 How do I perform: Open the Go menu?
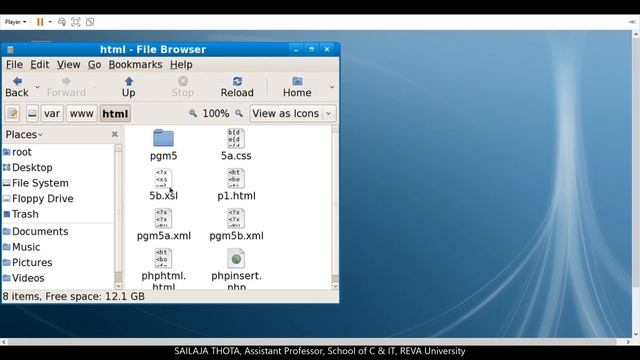[x=94, y=64]
